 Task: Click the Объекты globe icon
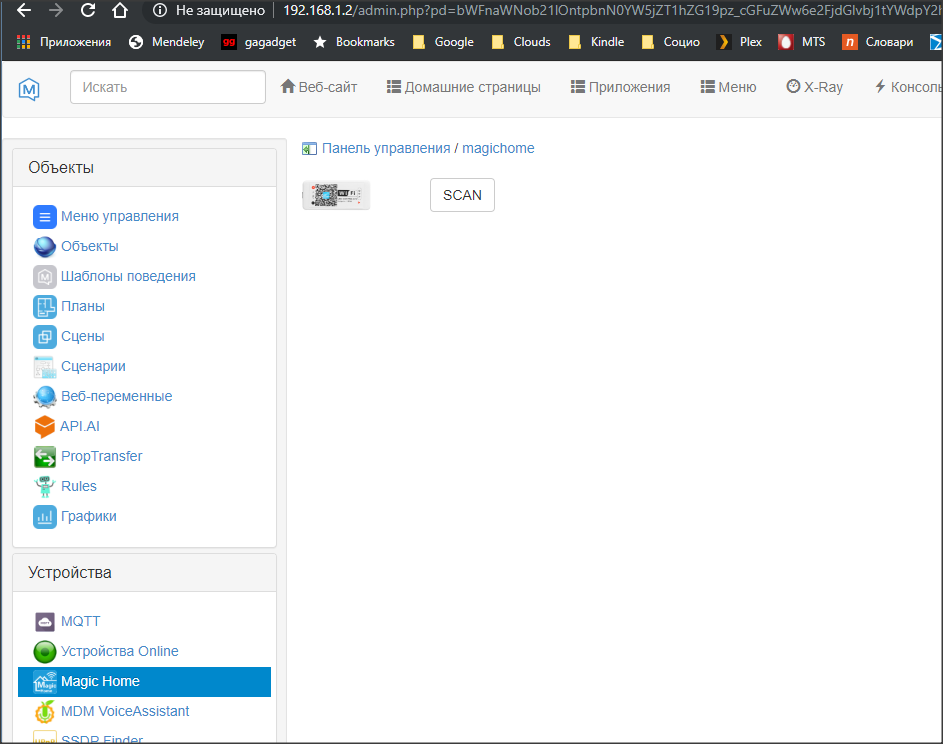[x=45, y=247]
